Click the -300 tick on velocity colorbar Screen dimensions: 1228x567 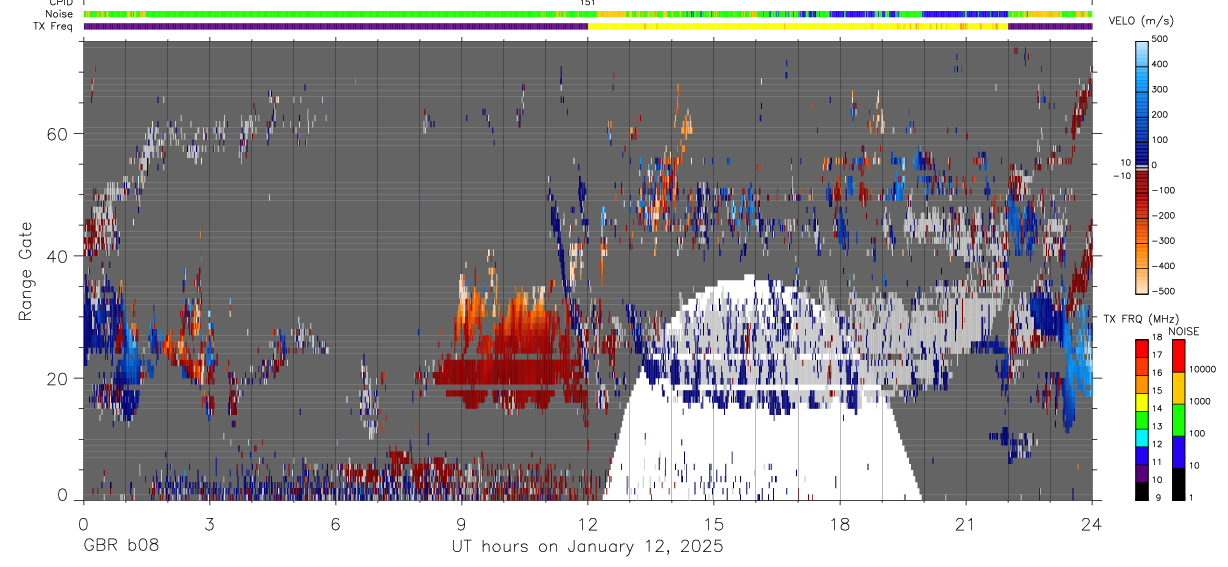1164,241
